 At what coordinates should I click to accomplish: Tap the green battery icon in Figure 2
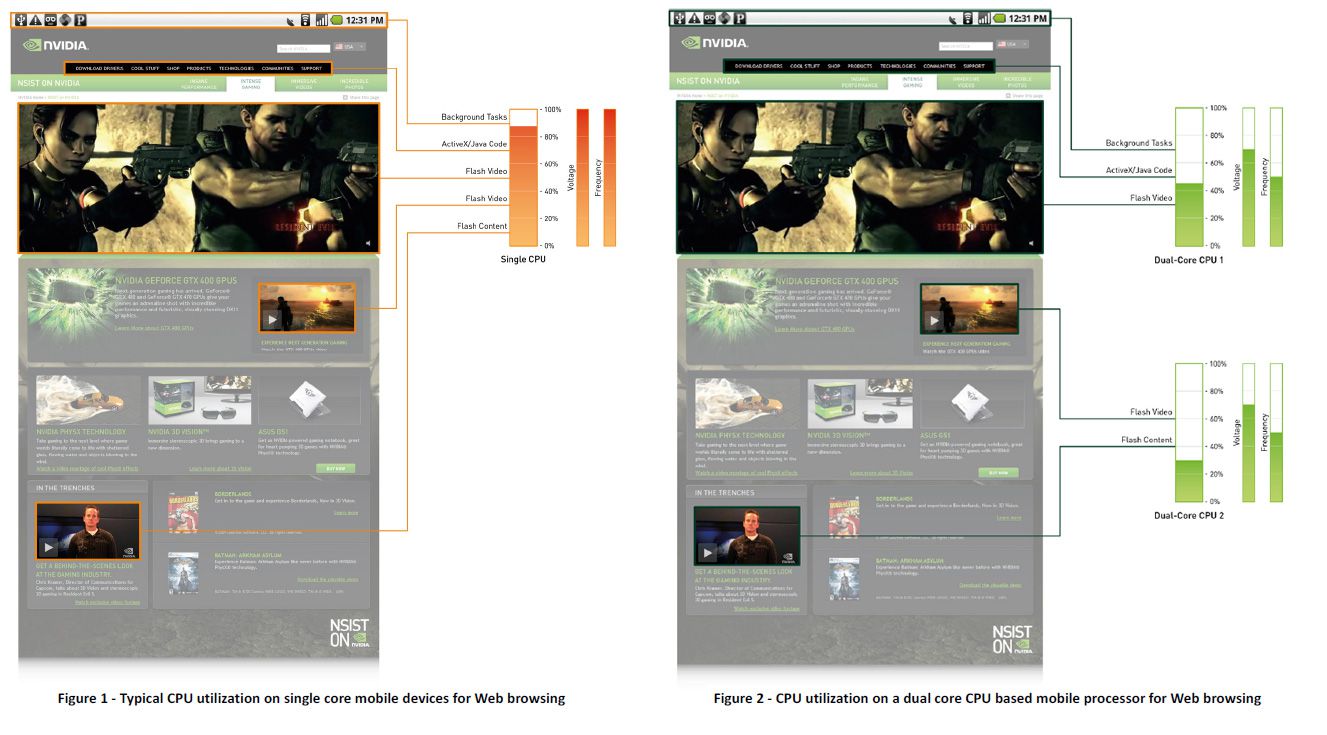click(999, 18)
